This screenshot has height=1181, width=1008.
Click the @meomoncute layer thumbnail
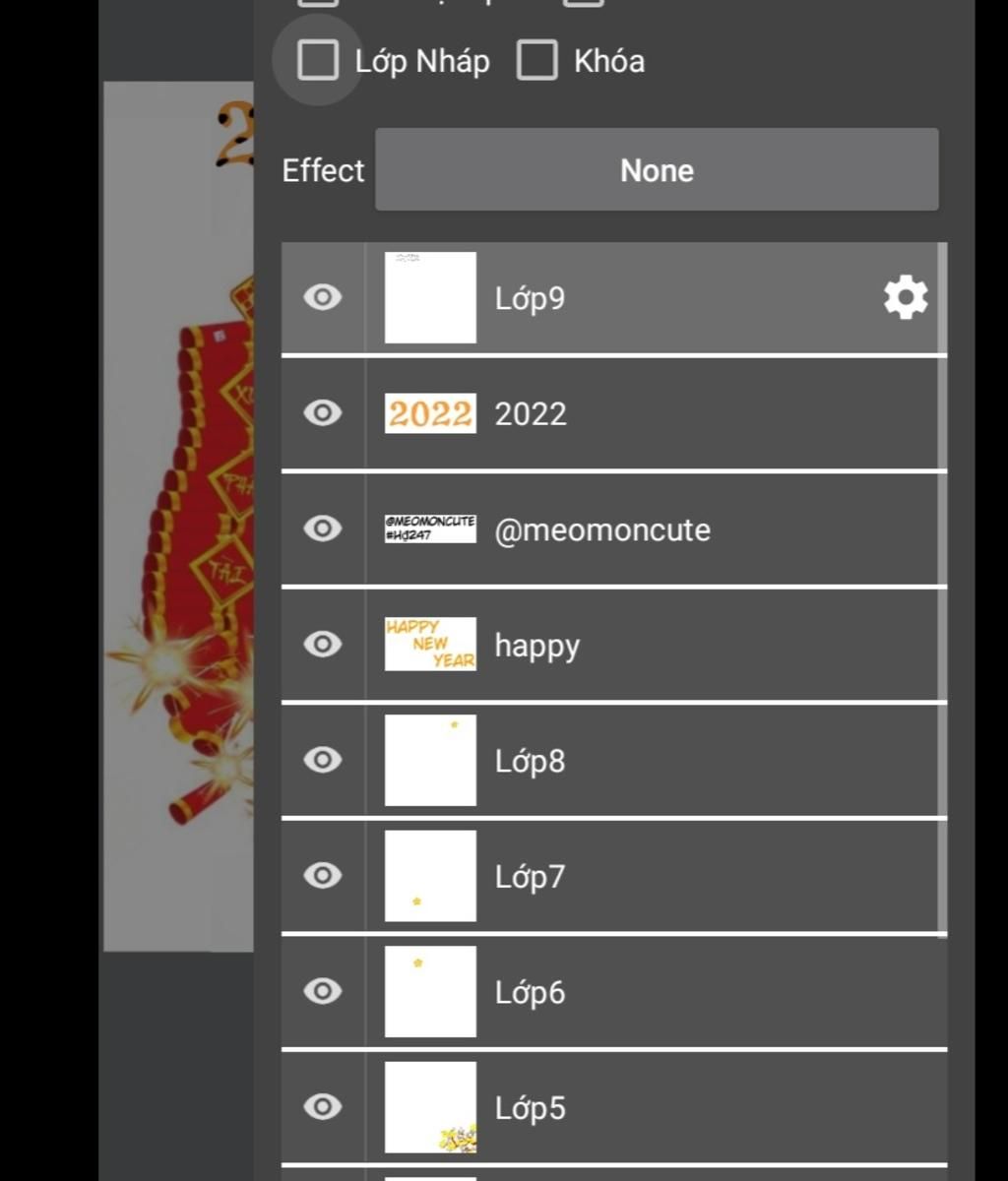coord(430,528)
